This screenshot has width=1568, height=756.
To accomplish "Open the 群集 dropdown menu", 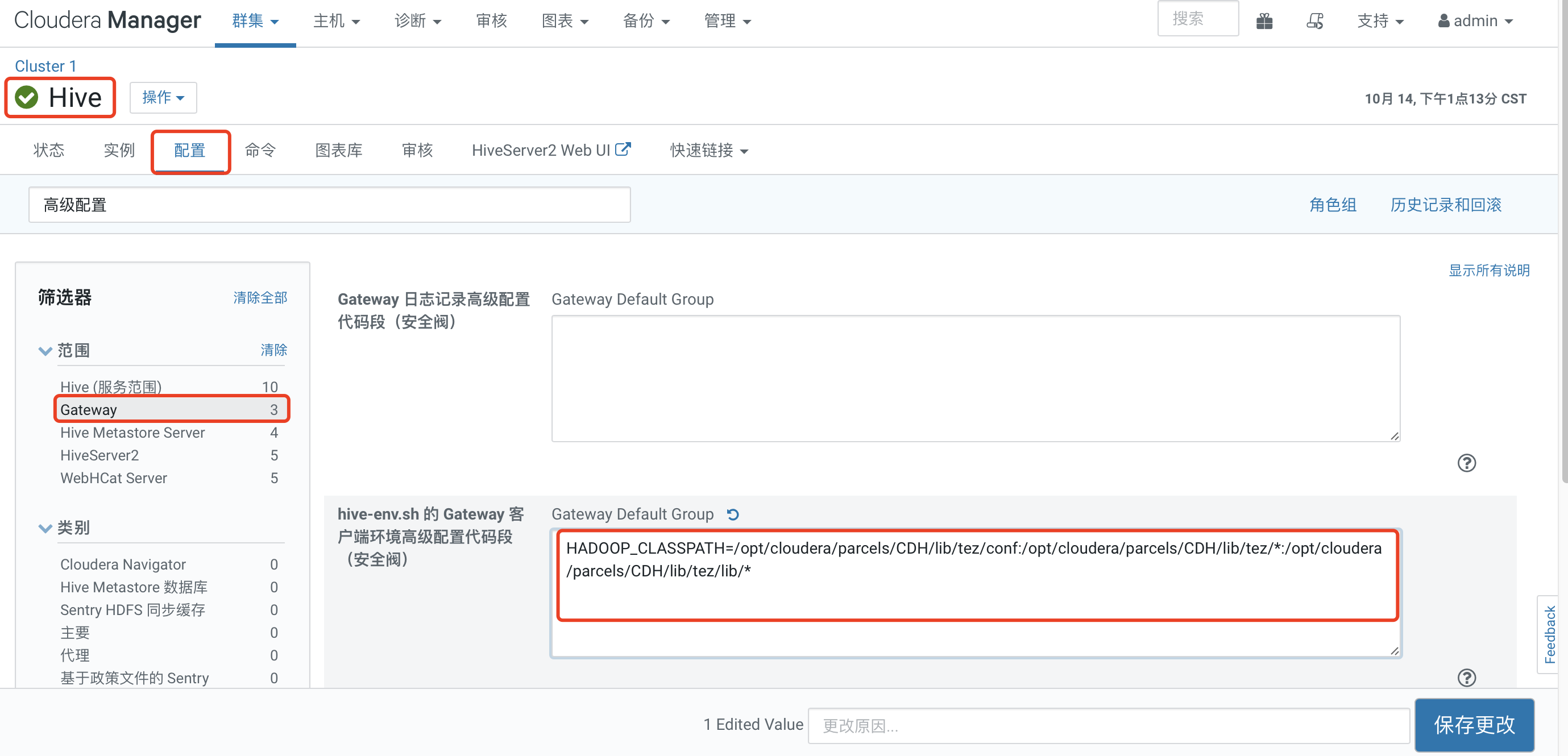I will 255,21.
